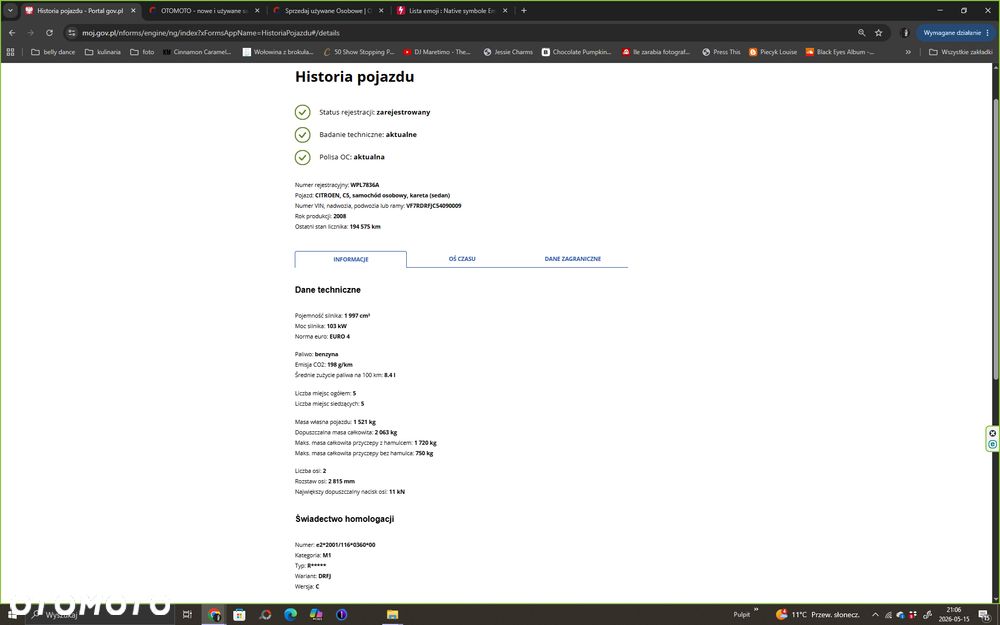
Task: Open the 'Wszystkie zakładki' folder
Action: (960, 52)
